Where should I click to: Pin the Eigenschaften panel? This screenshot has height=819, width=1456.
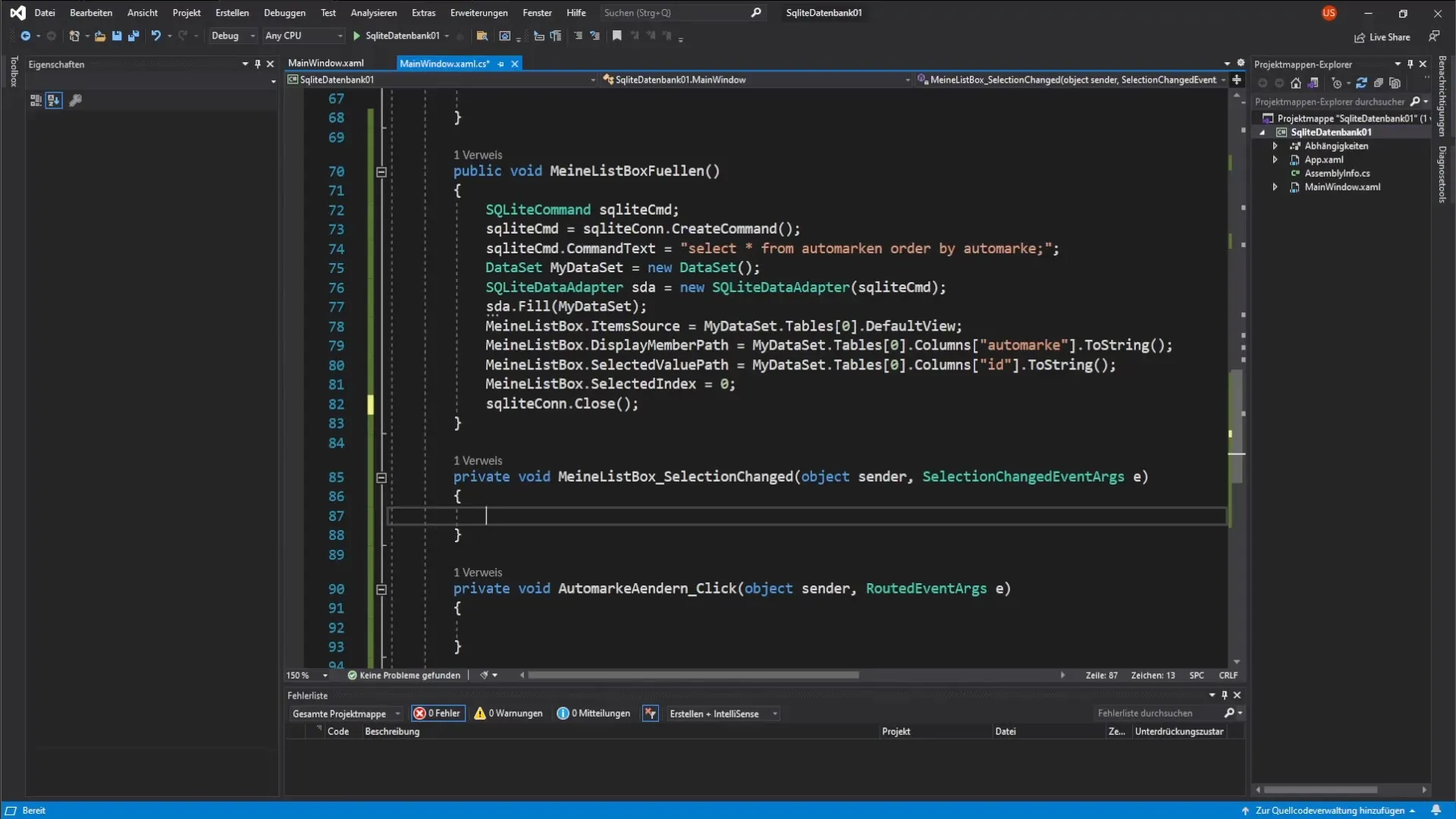(258, 64)
